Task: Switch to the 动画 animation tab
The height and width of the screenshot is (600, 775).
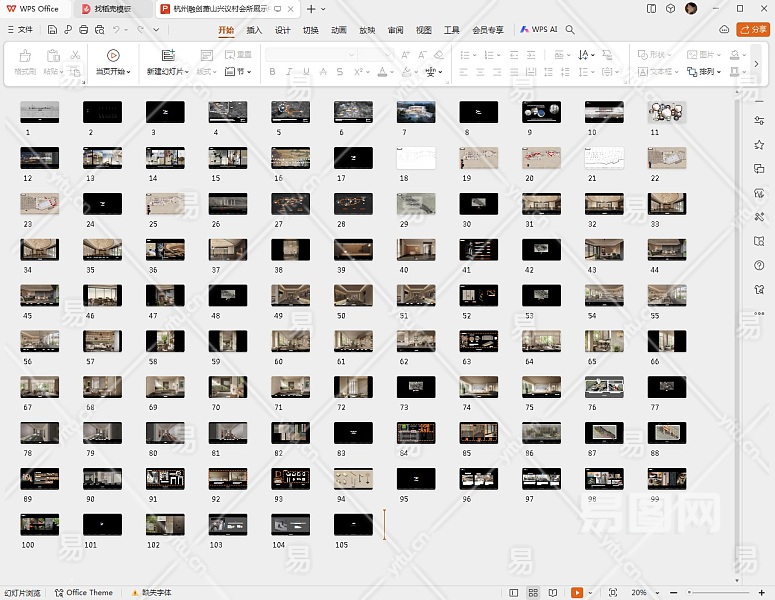Action: (339, 30)
